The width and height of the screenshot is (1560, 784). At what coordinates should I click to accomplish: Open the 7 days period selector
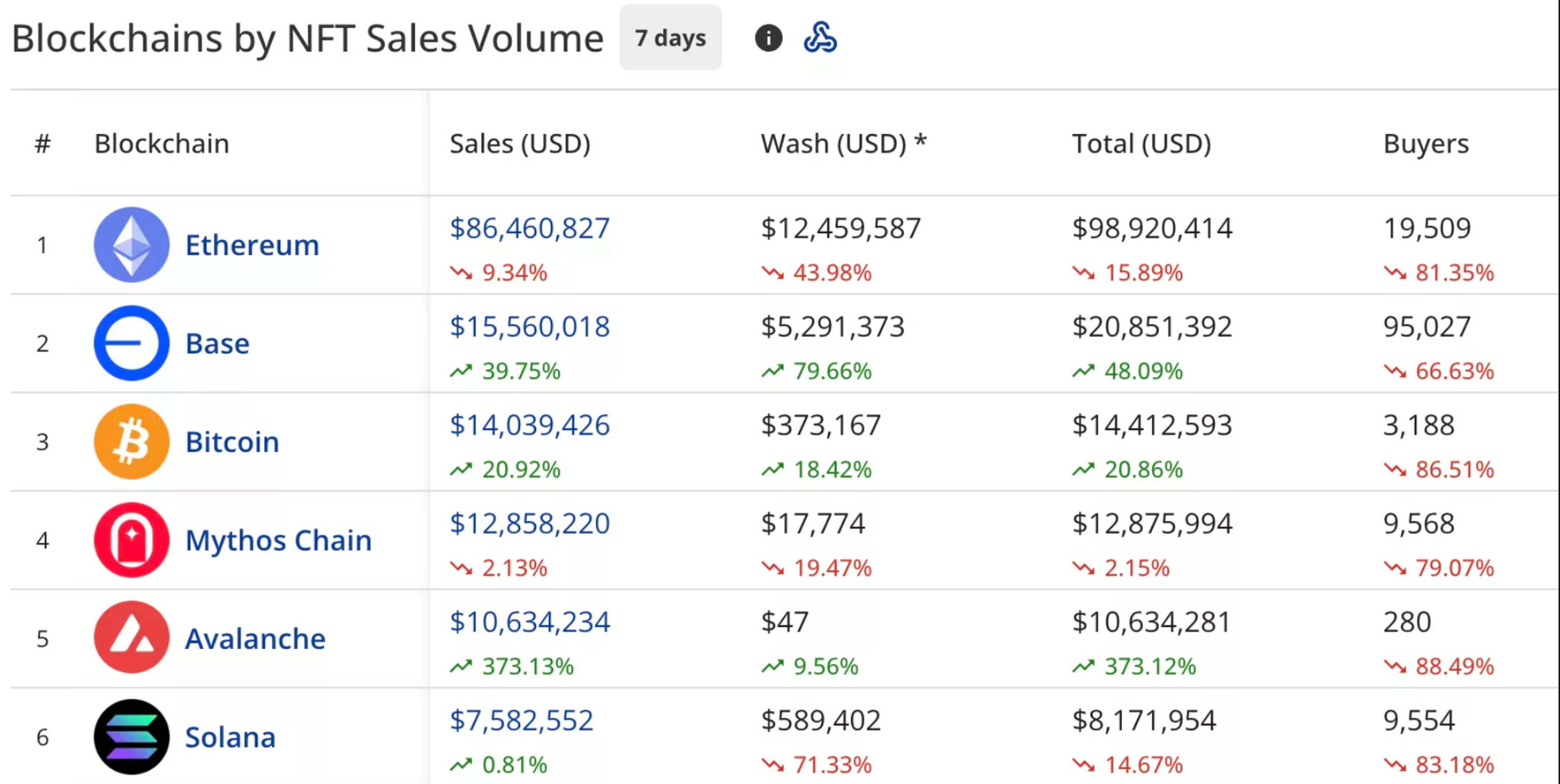click(x=670, y=38)
